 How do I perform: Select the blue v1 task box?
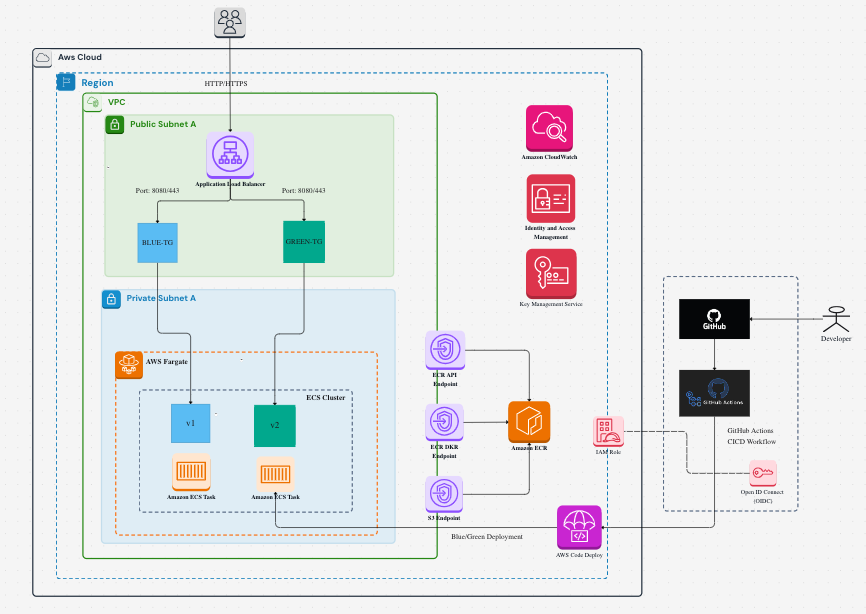coord(191,424)
